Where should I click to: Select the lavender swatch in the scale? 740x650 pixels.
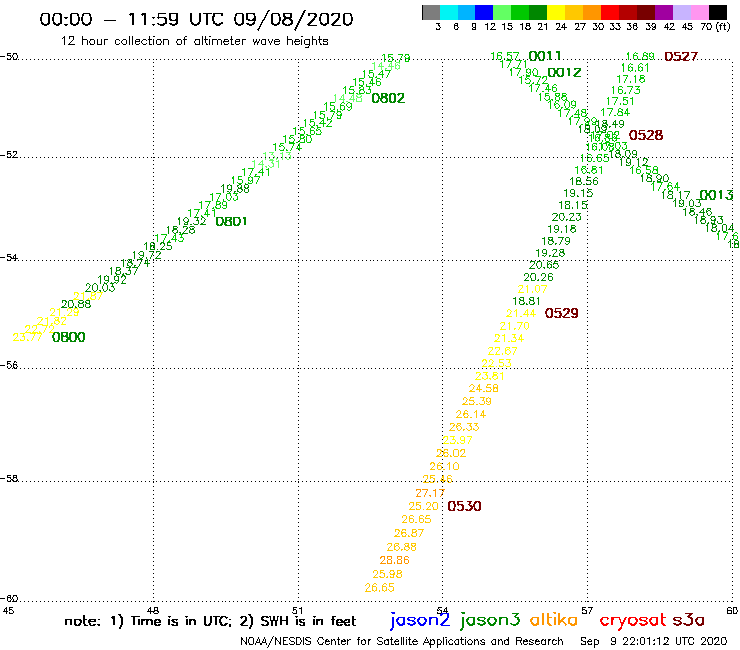pos(682,12)
